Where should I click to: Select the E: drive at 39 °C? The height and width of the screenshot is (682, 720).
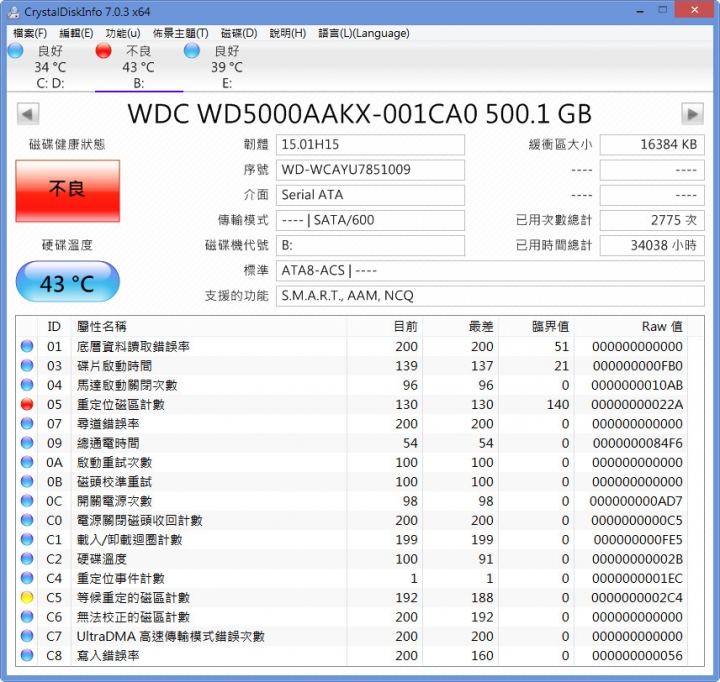click(227, 67)
